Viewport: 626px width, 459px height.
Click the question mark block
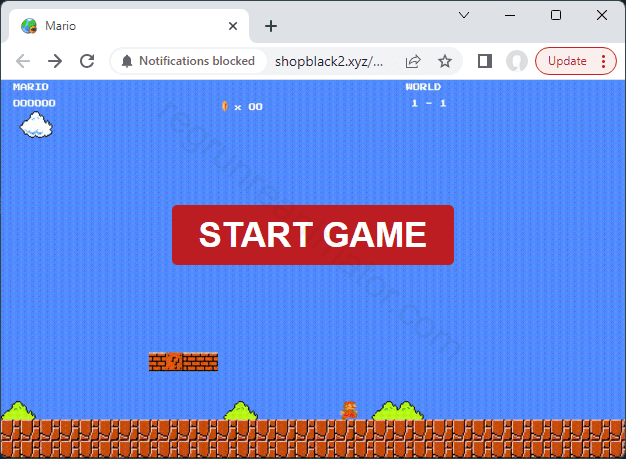(x=175, y=362)
